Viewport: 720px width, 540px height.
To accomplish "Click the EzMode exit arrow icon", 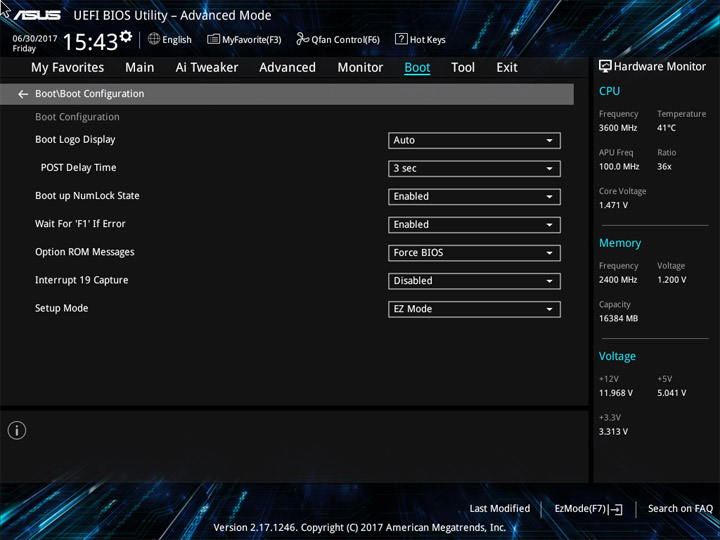I will 616,509.
